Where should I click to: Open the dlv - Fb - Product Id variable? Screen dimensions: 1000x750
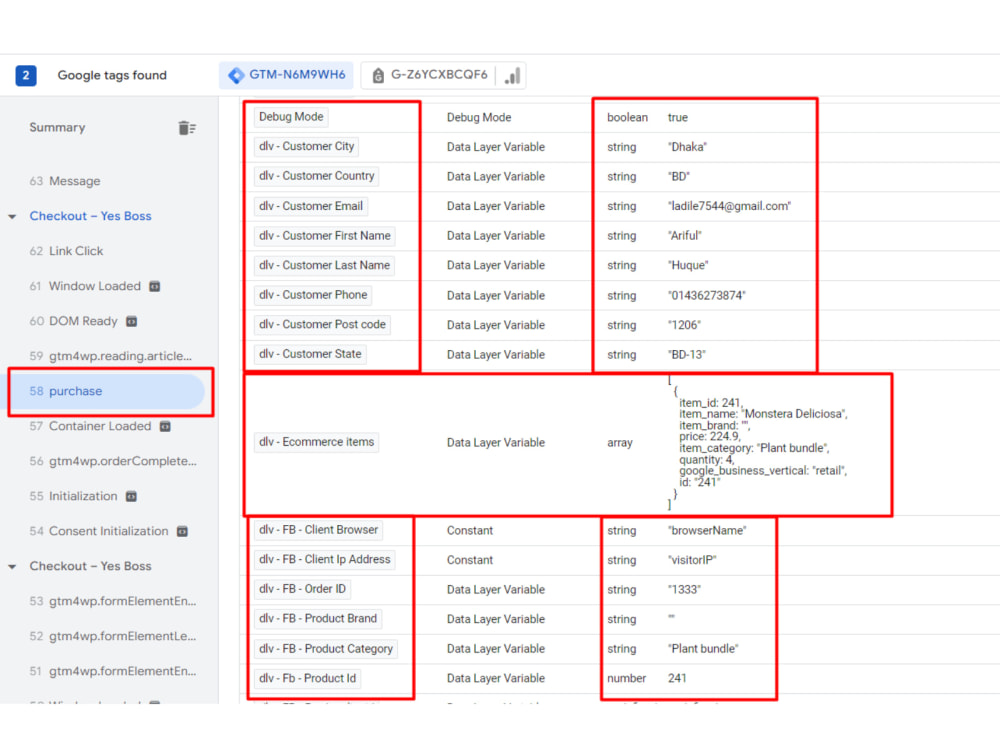click(x=307, y=679)
